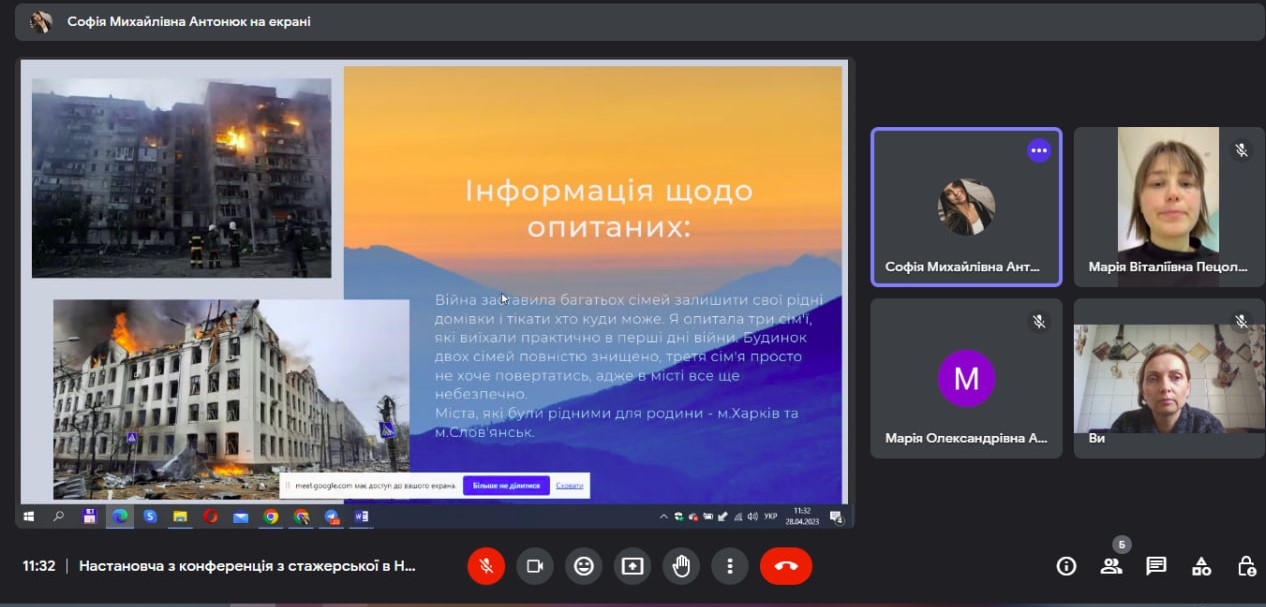Turn on your camera
The height and width of the screenshot is (607, 1266).
[x=534, y=565]
